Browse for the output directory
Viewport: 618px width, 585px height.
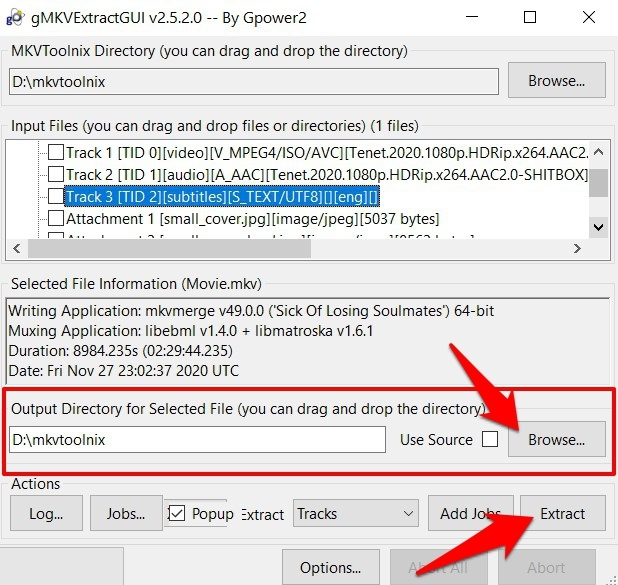click(x=557, y=439)
